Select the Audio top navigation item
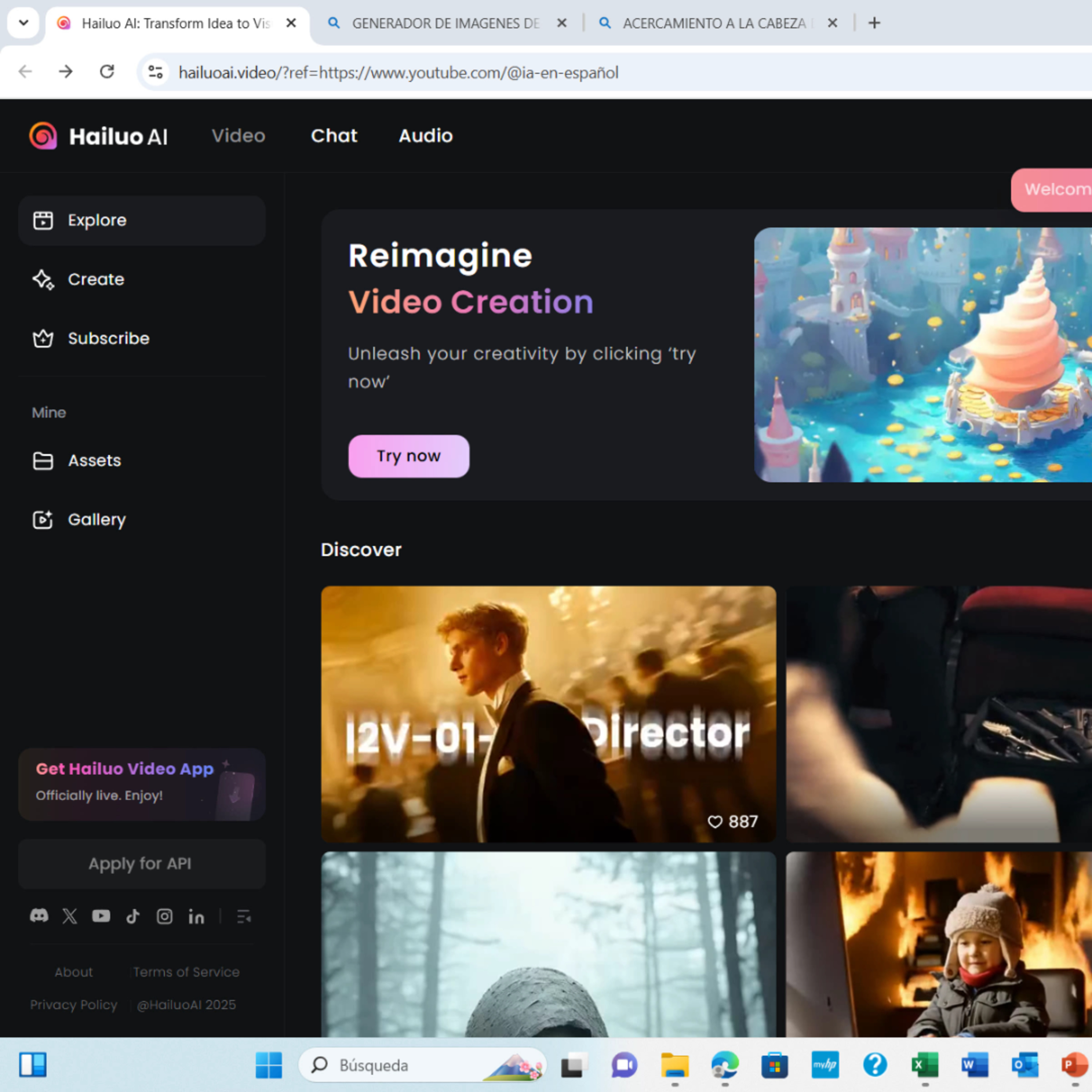Screen dimensions: 1092x1092 tap(426, 136)
